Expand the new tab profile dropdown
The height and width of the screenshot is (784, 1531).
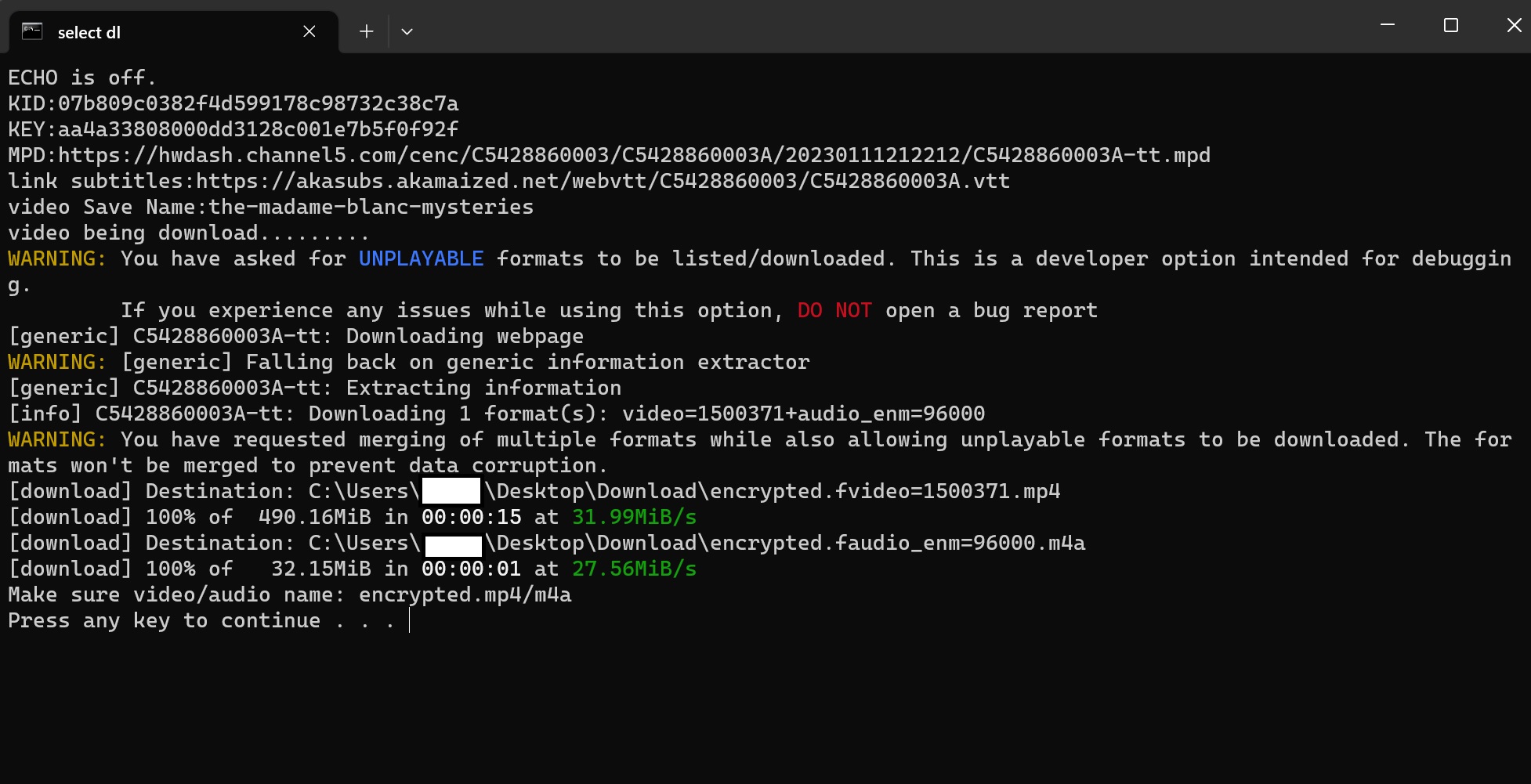(x=407, y=31)
